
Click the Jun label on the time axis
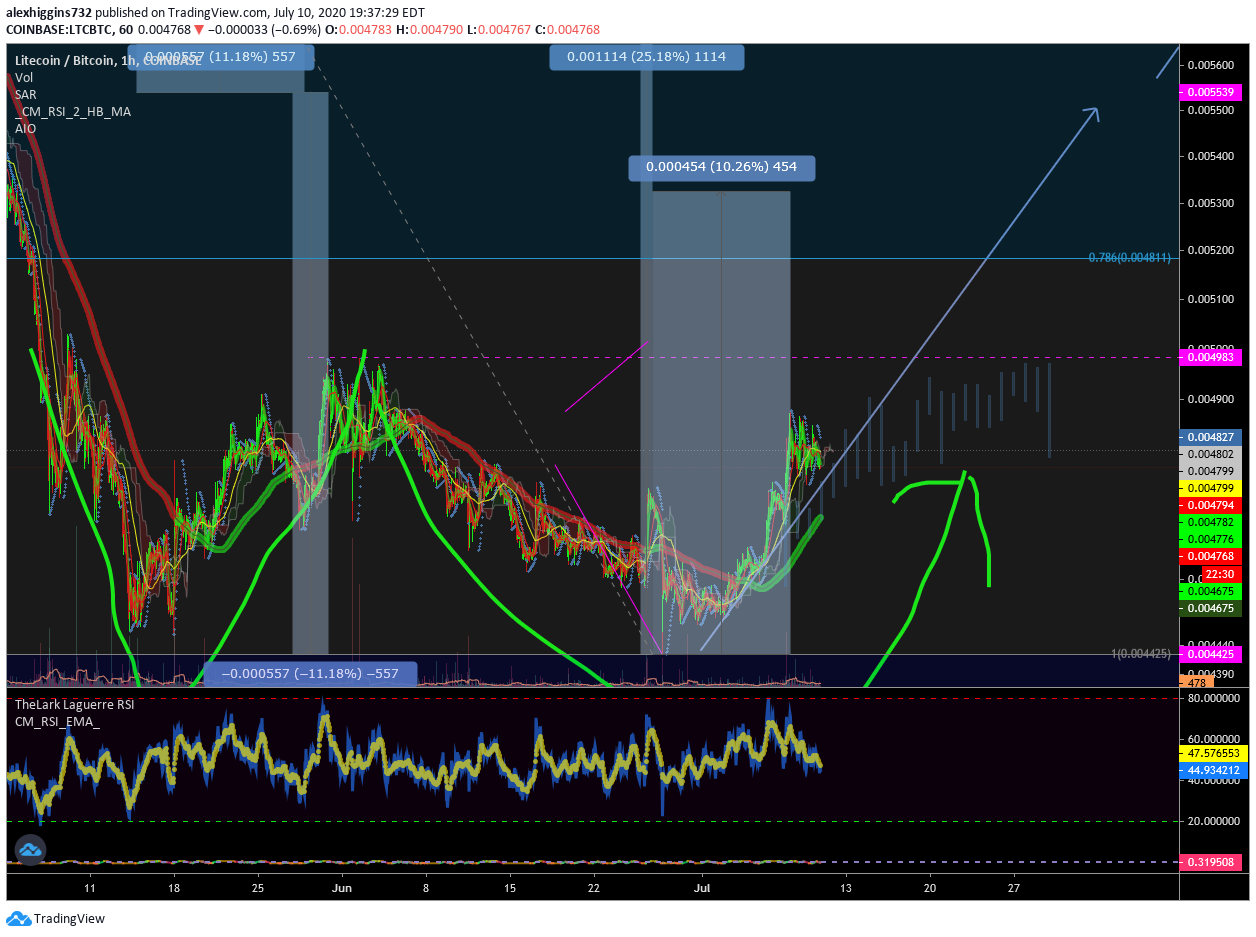pyautogui.click(x=342, y=887)
